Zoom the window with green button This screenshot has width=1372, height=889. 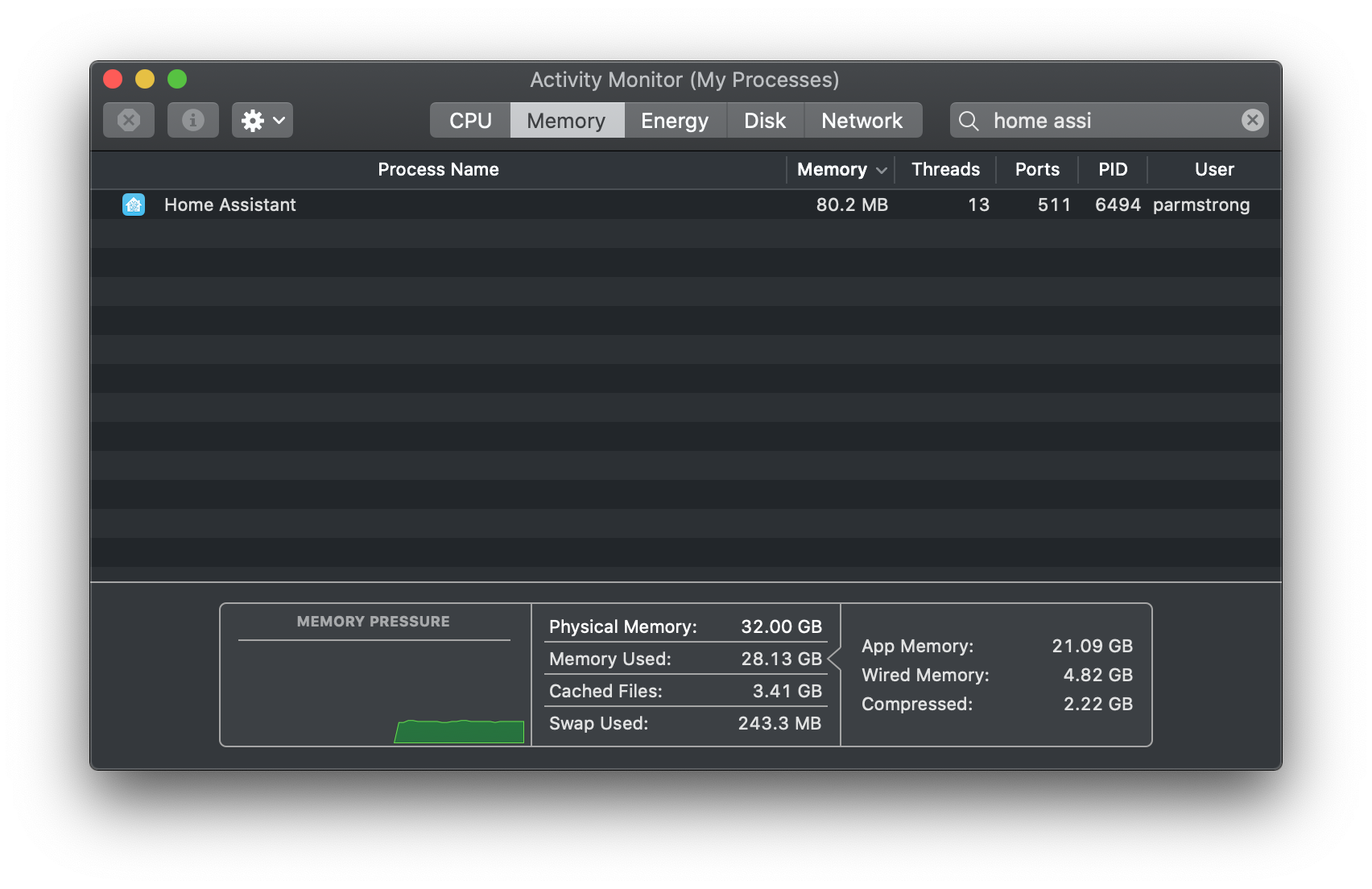click(x=177, y=79)
